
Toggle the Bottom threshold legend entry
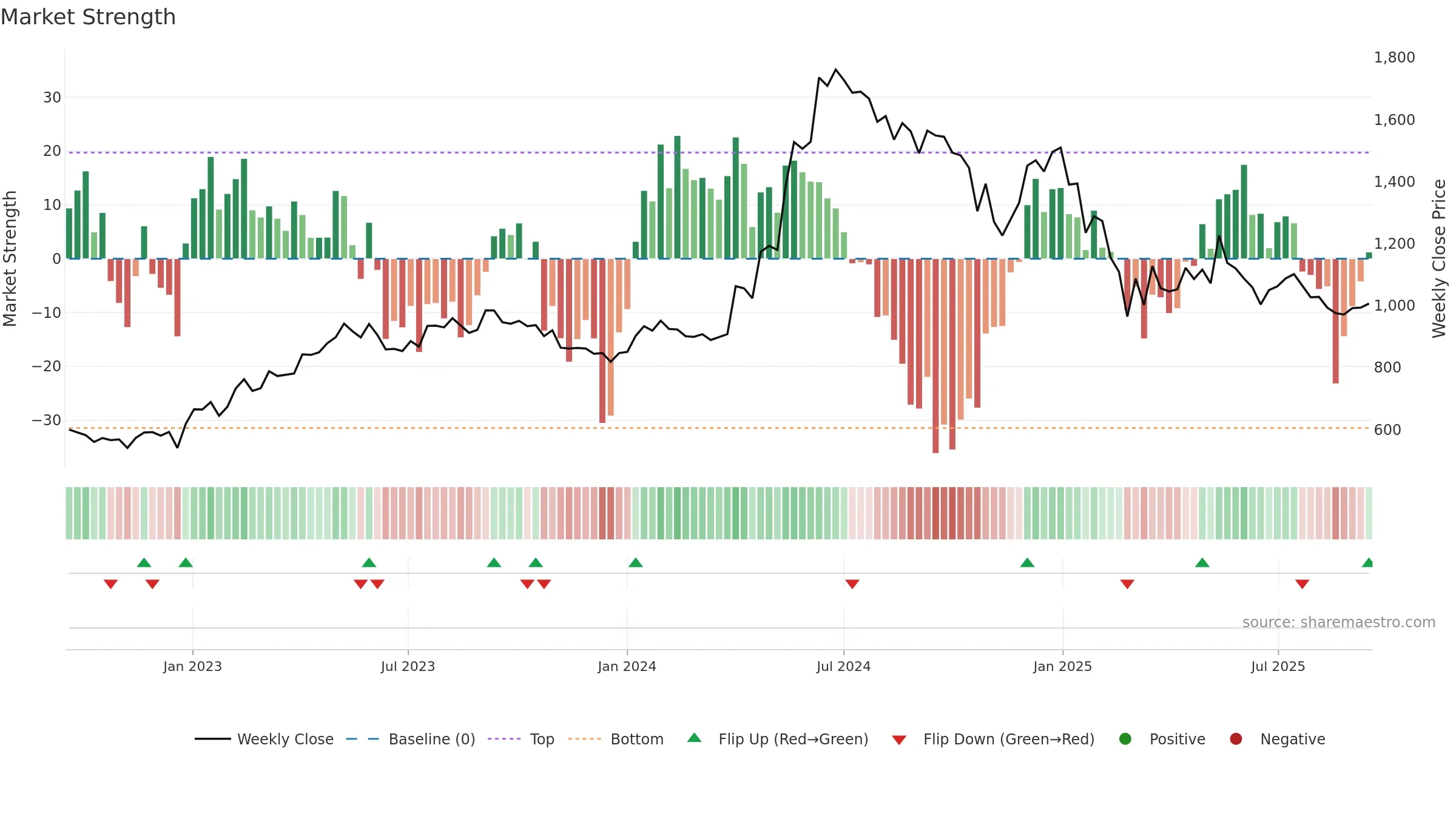point(616,739)
